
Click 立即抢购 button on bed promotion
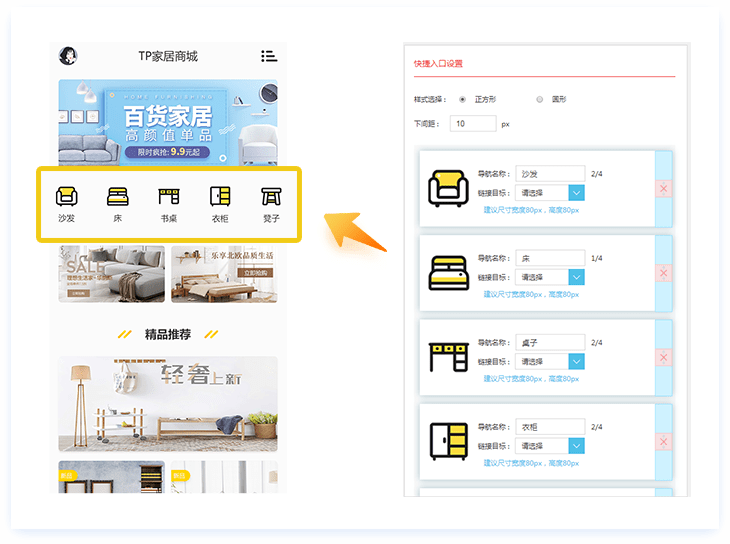click(x=256, y=272)
